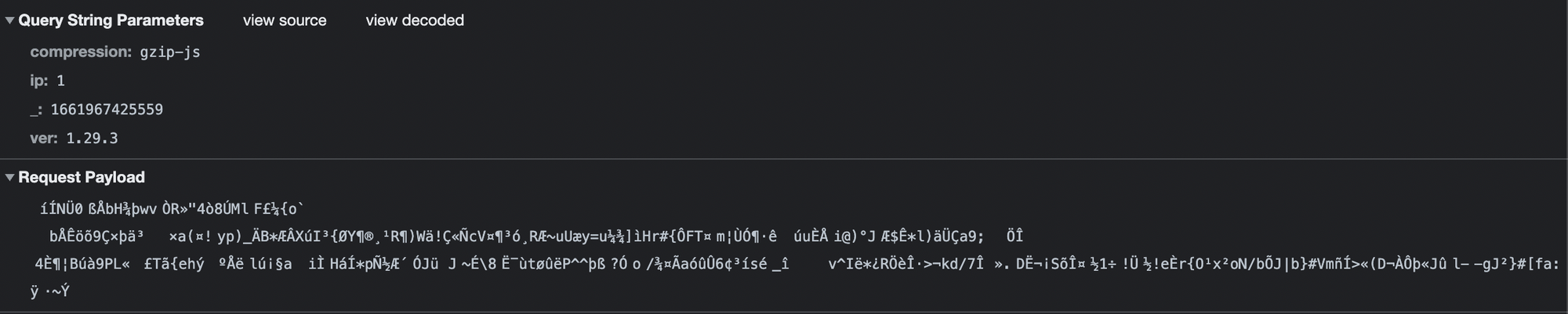
Task: Select the version value 1.29.3
Action: tap(92, 139)
